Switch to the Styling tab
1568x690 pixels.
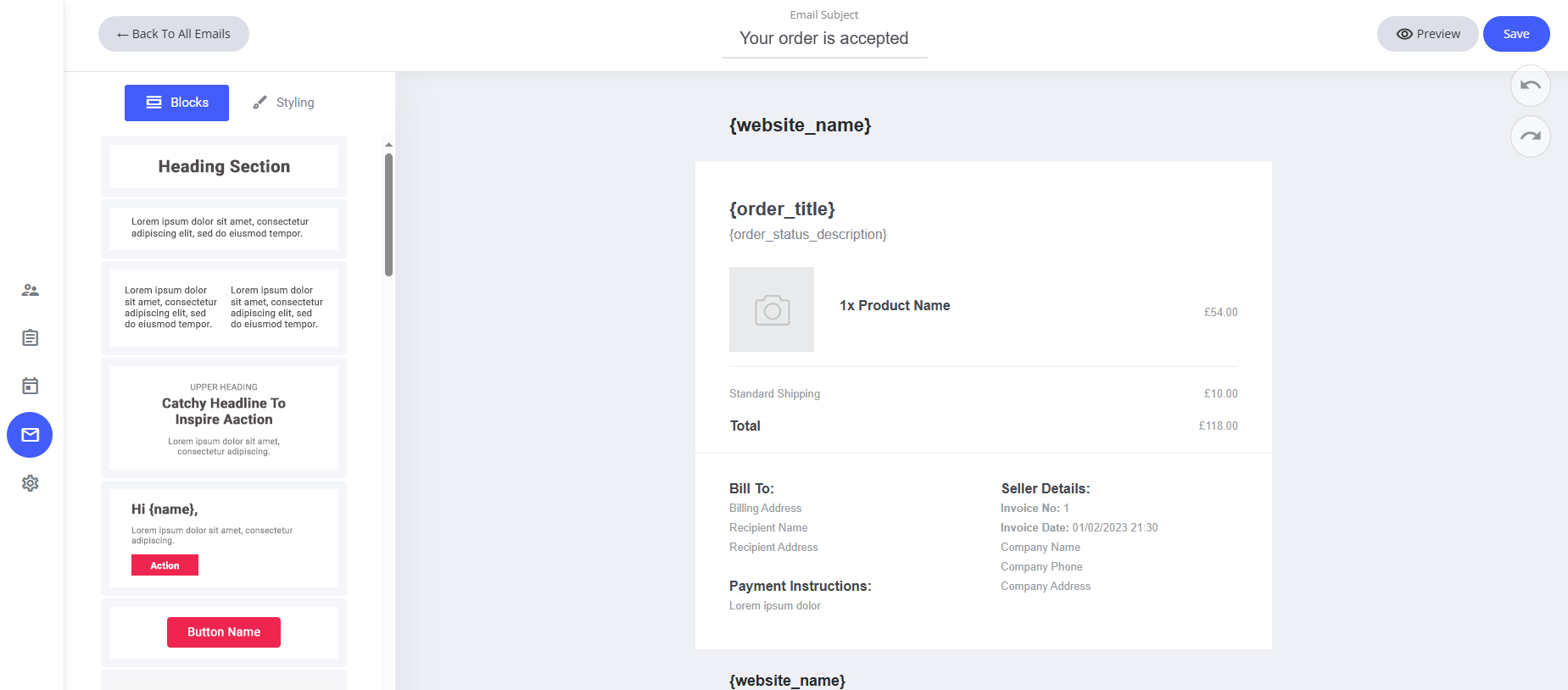pyautogui.click(x=283, y=103)
